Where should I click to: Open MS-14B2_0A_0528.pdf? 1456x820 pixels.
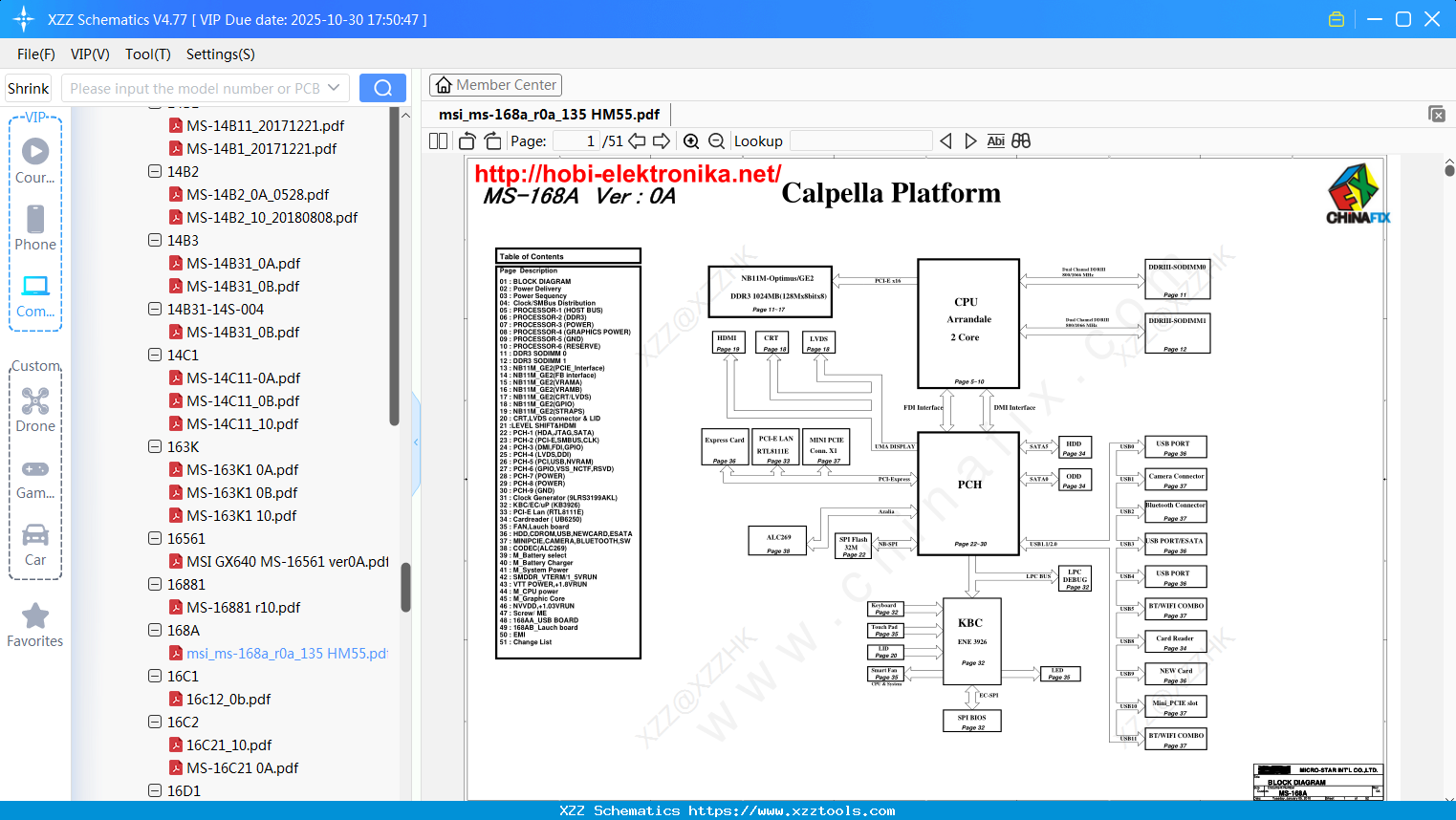click(257, 195)
